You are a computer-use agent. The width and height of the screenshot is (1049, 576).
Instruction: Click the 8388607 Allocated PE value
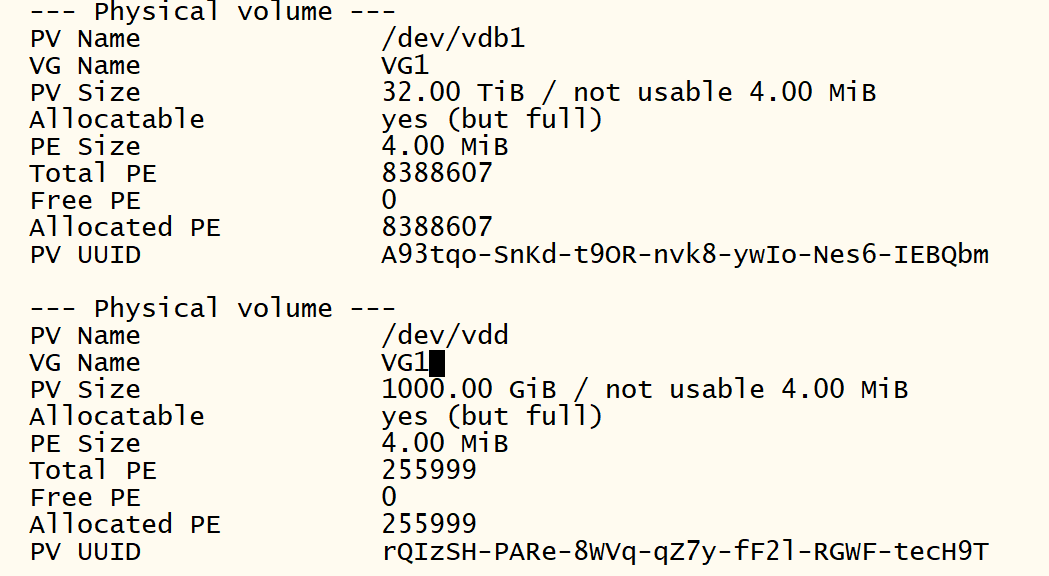pos(437,228)
